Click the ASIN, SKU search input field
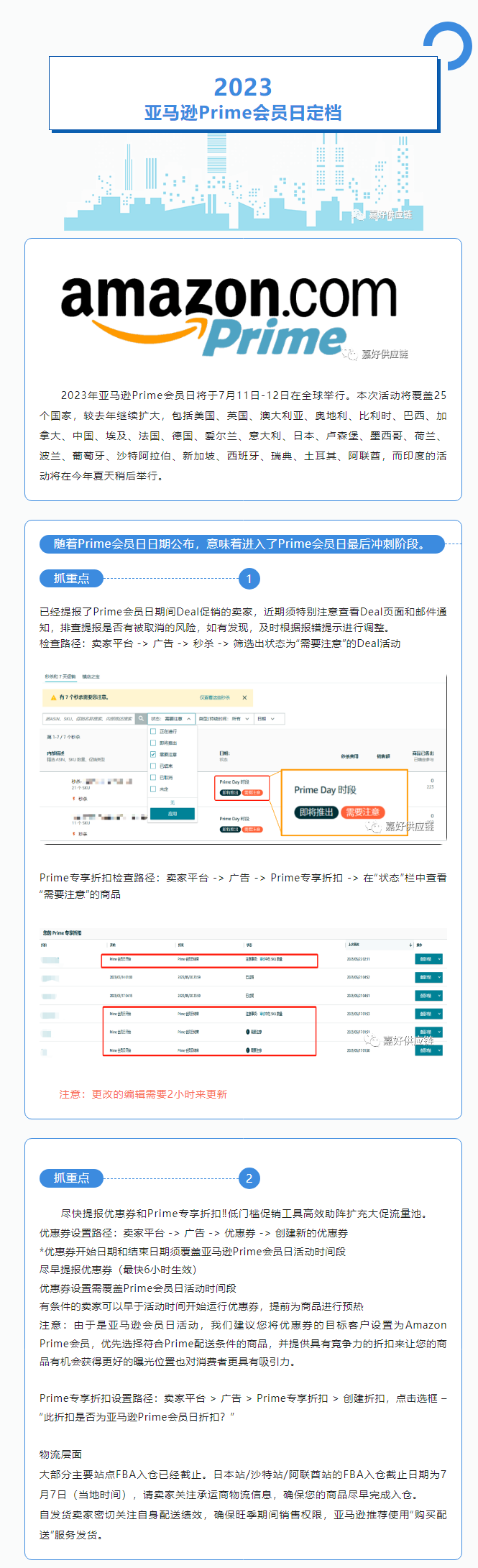478x1568 pixels. [89, 718]
